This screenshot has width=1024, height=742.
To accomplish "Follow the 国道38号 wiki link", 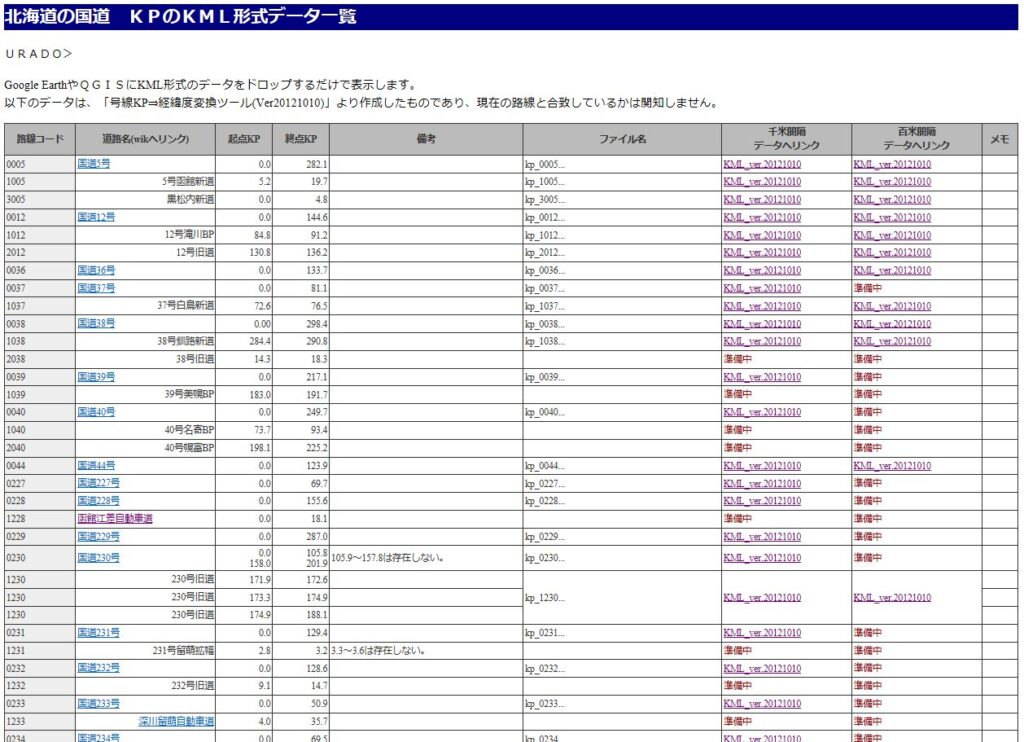I will (x=96, y=324).
